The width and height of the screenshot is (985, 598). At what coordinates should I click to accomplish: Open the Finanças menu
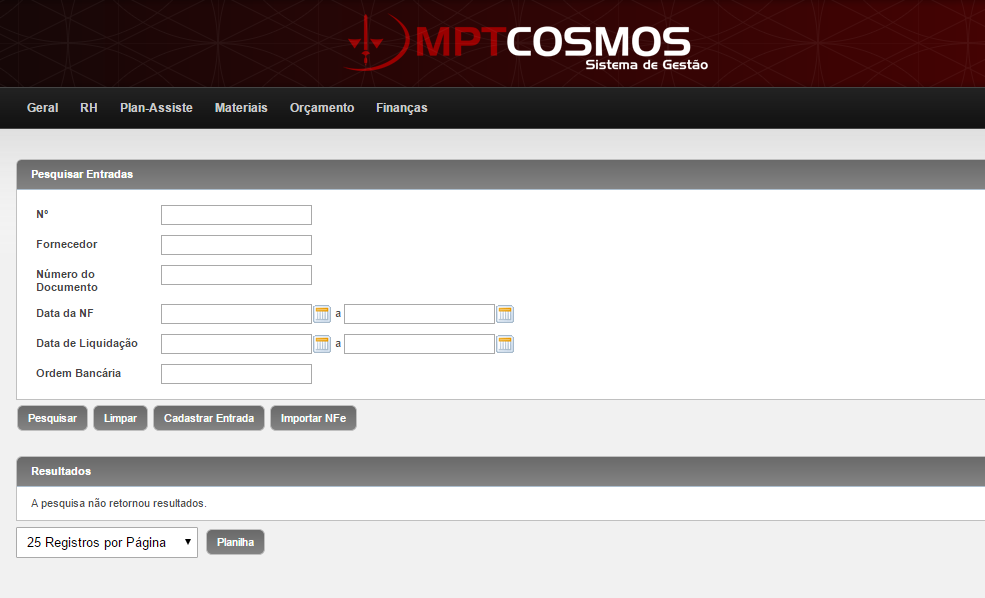tap(401, 108)
